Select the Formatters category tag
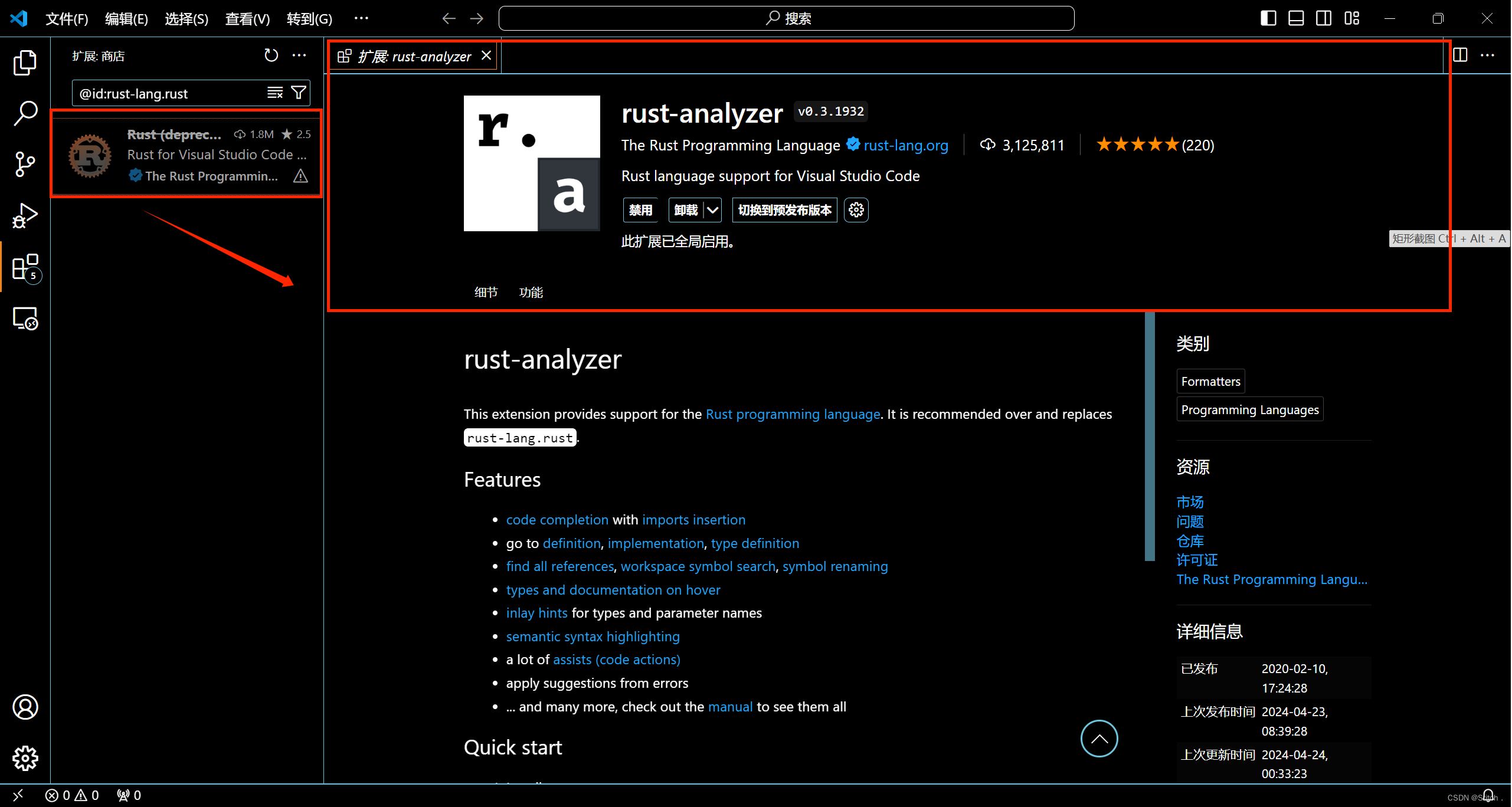This screenshot has height=807, width=1512. 1210,382
